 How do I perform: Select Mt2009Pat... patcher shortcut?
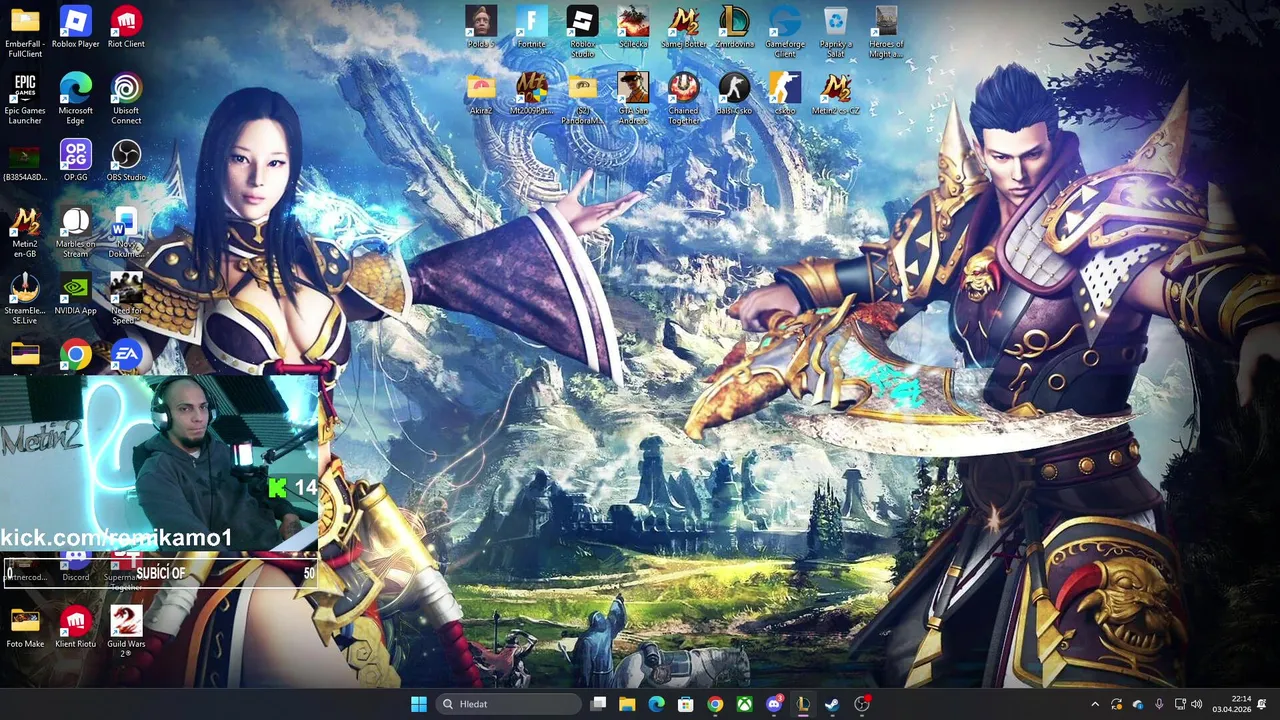coord(532,94)
